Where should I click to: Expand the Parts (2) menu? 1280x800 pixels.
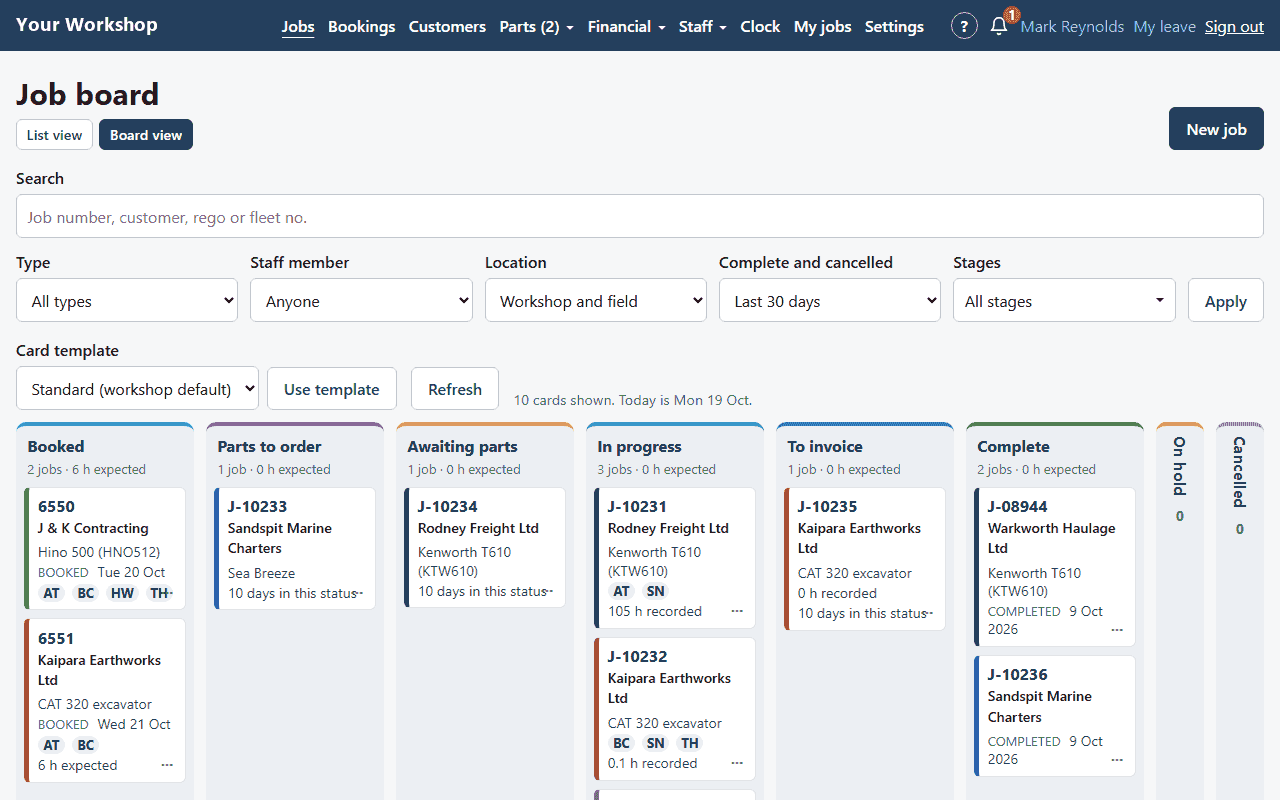click(536, 27)
